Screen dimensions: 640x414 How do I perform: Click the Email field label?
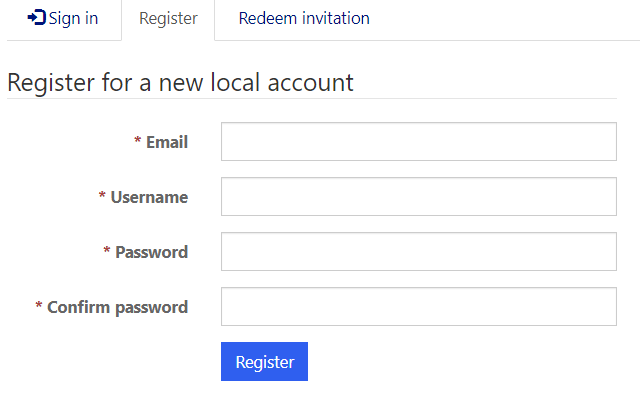167,142
